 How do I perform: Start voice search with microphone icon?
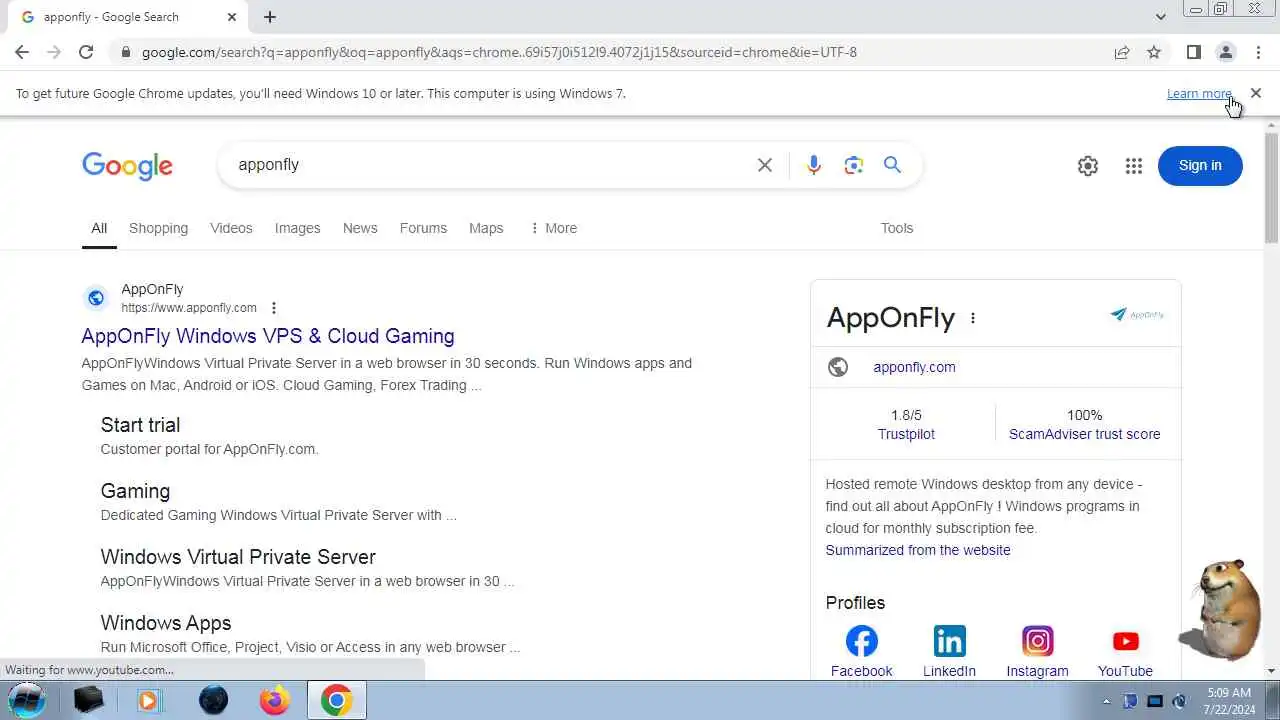click(813, 165)
